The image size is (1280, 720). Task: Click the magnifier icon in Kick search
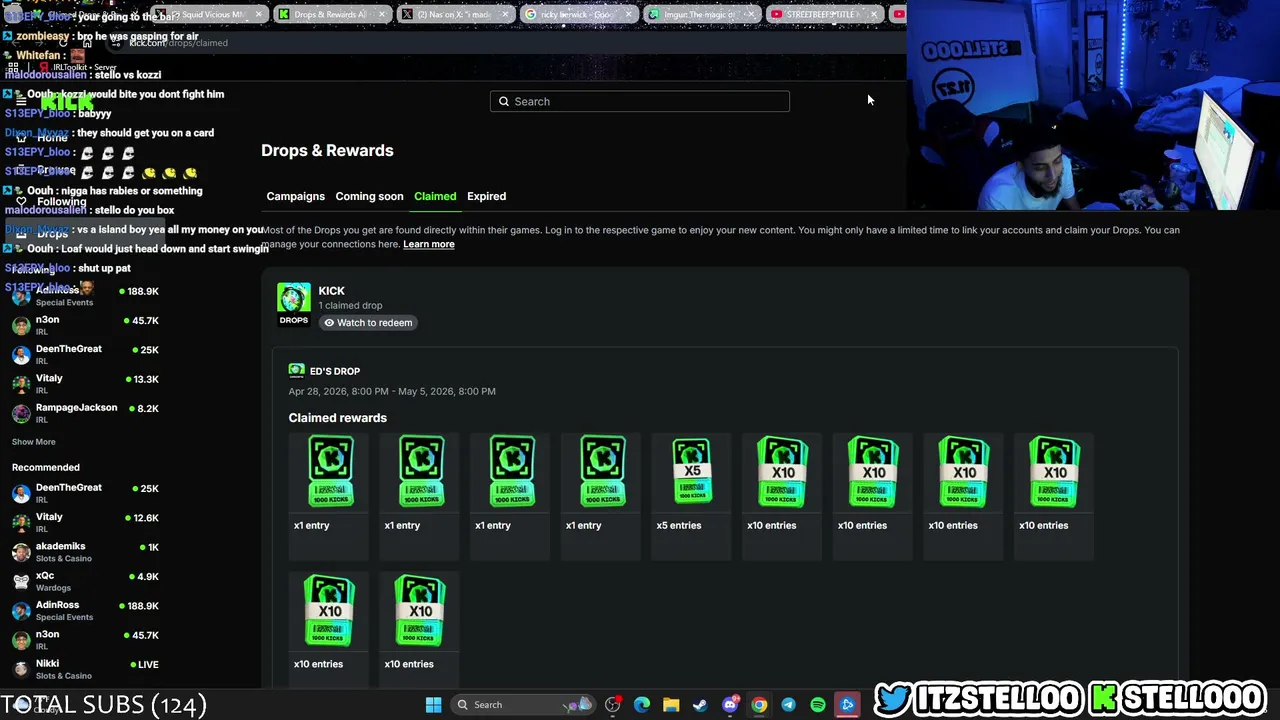coord(504,101)
